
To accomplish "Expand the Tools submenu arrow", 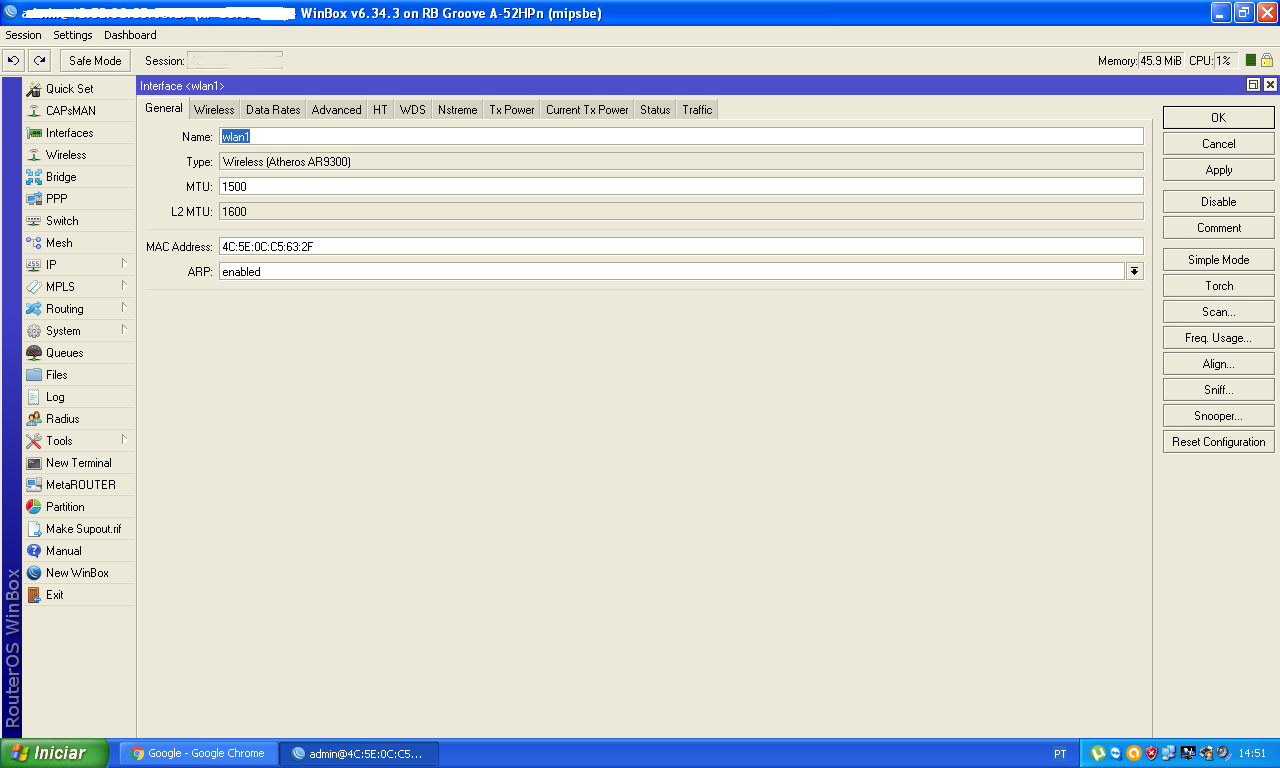I will coord(124,440).
